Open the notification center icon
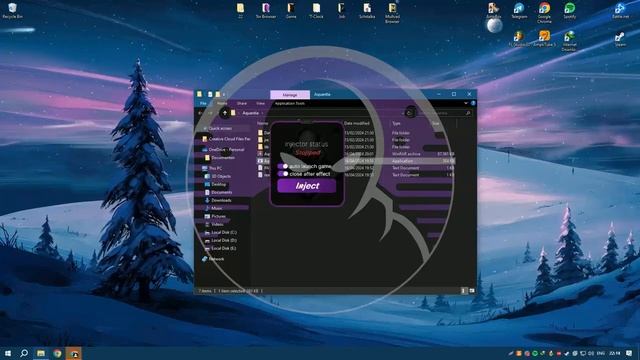Screen dimensions: 640x360 [629, 353]
